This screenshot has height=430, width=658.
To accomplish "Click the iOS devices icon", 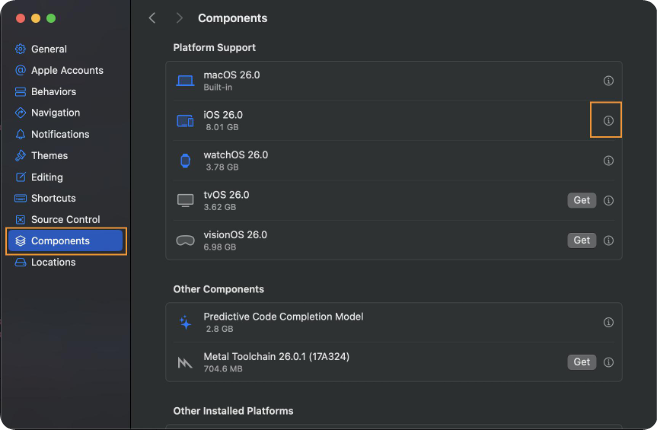I will coord(185,121).
